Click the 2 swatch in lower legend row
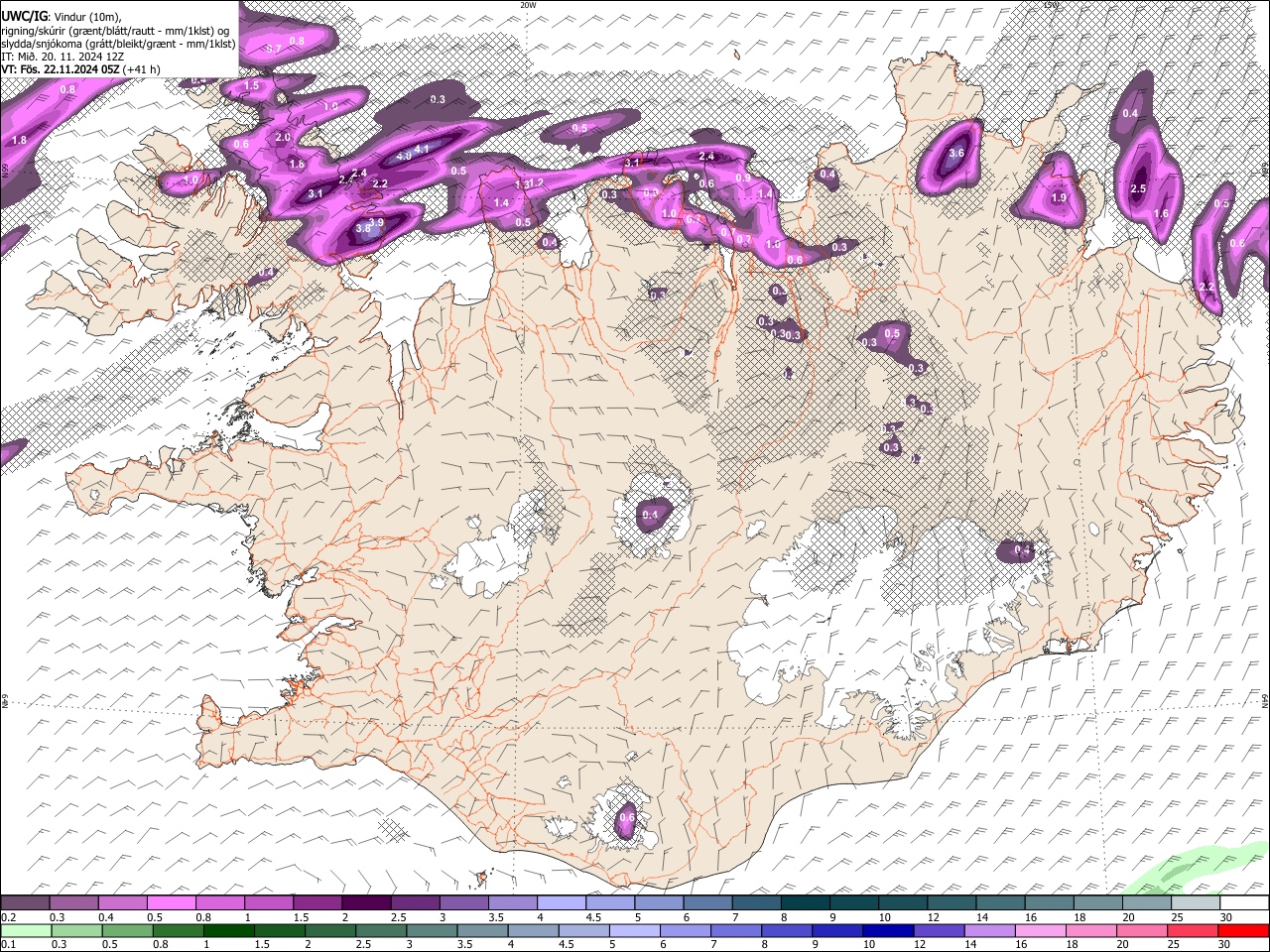The image size is (1270, 952). click(x=332, y=930)
